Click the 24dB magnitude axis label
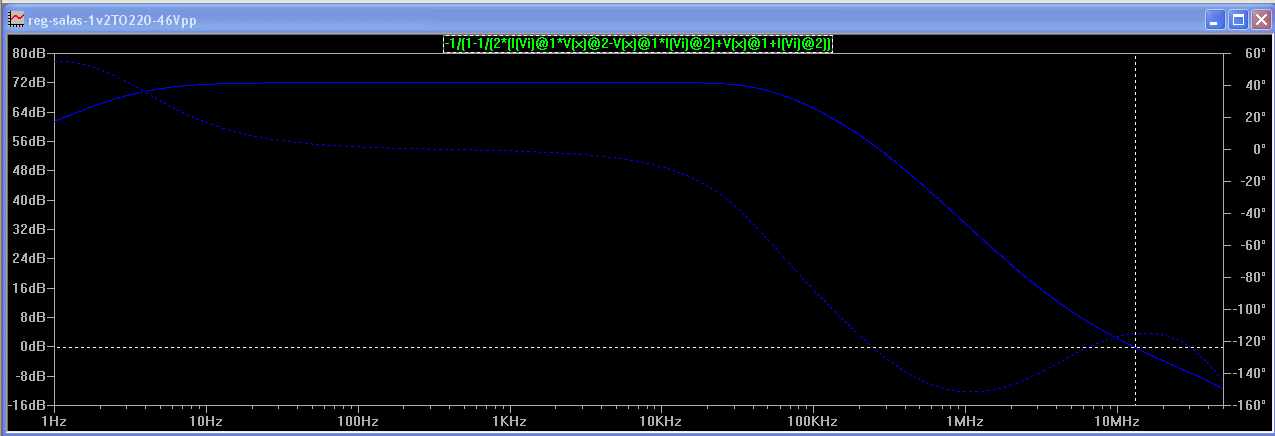Viewport: 1275px width, 436px height. [x=29, y=258]
